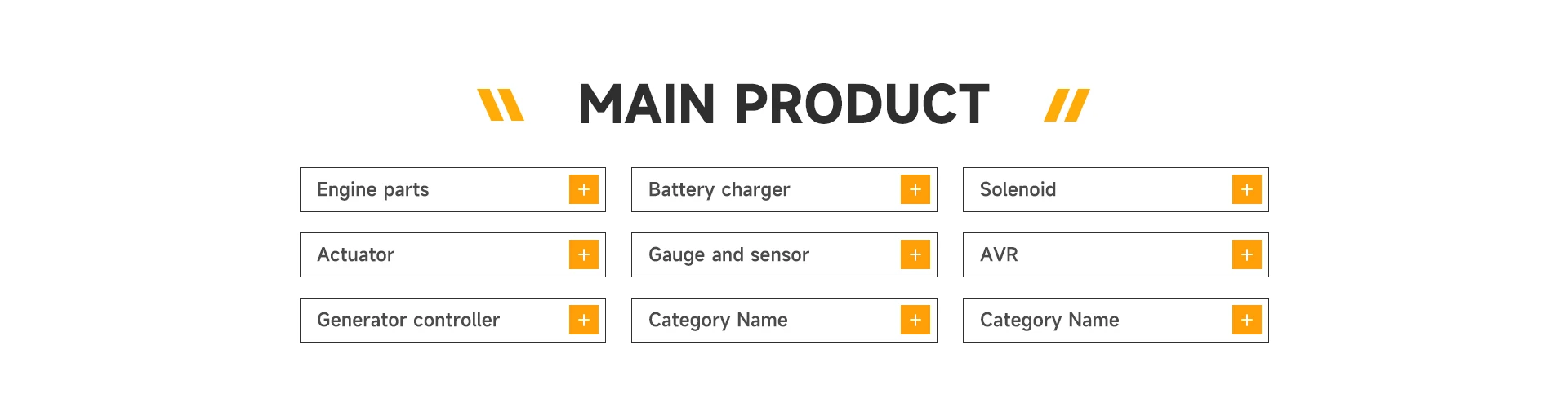Open the Generator controller category label
Viewport: 1568px width, 416px height.
(x=408, y=320)
